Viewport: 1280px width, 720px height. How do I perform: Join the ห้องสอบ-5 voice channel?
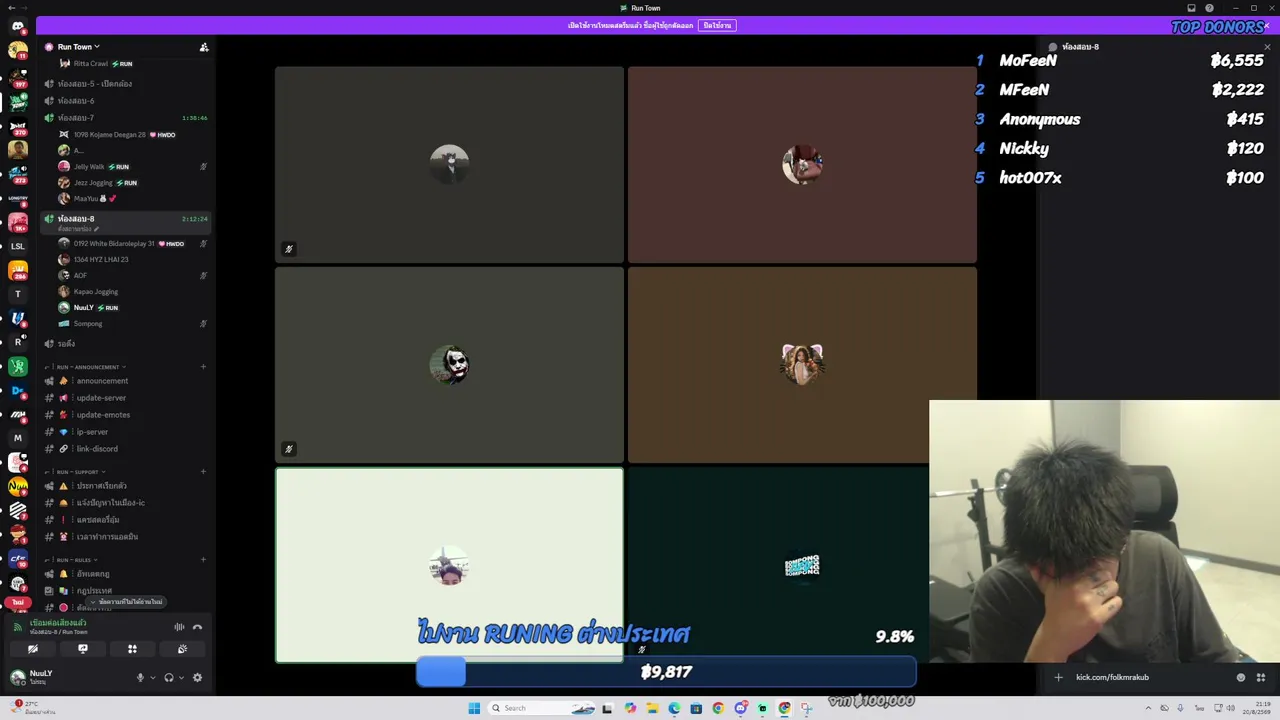coord(125,84)
